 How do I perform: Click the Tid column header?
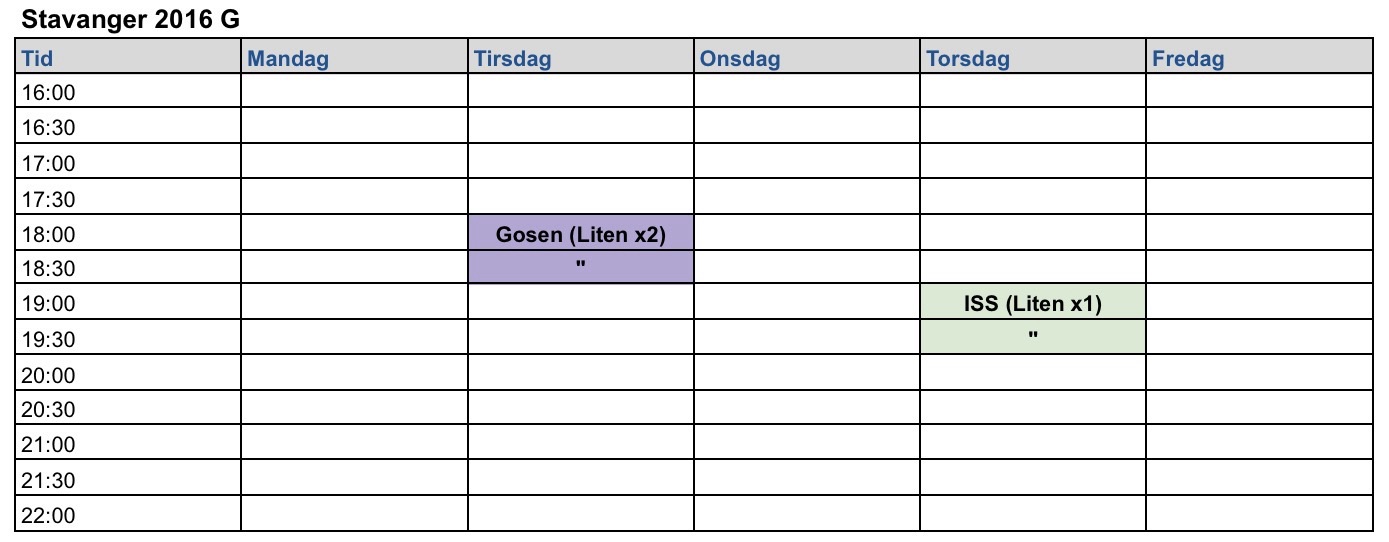128,58
